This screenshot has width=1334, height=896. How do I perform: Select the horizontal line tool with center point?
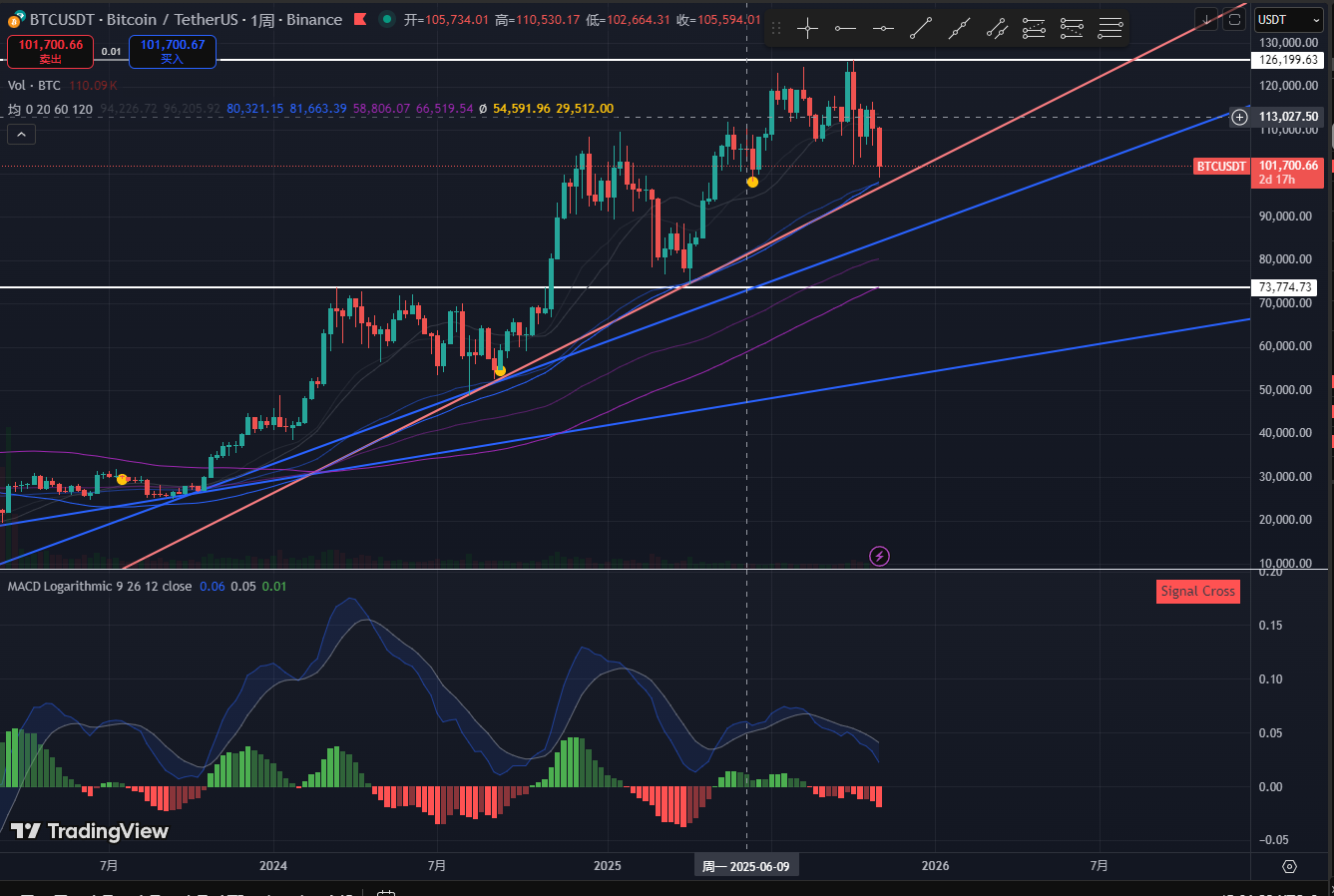coord(883,29)
